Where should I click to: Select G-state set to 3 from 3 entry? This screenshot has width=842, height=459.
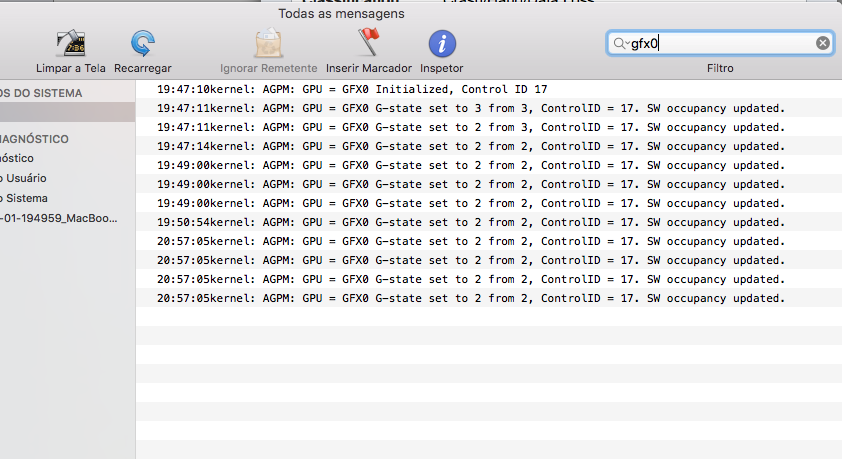489,108
